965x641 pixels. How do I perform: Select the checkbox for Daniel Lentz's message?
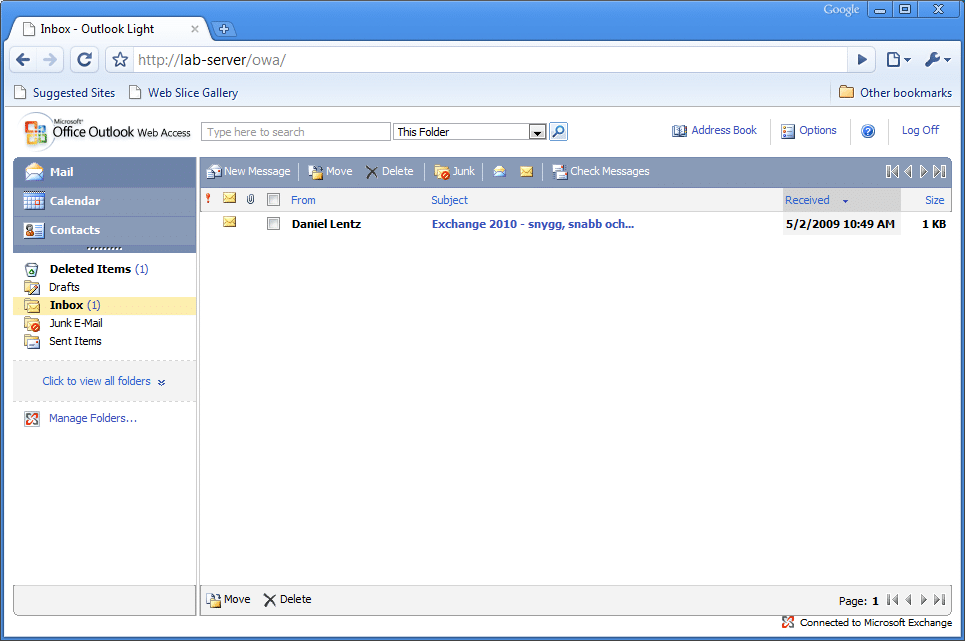pyautogui.click(x=273, y=224)
